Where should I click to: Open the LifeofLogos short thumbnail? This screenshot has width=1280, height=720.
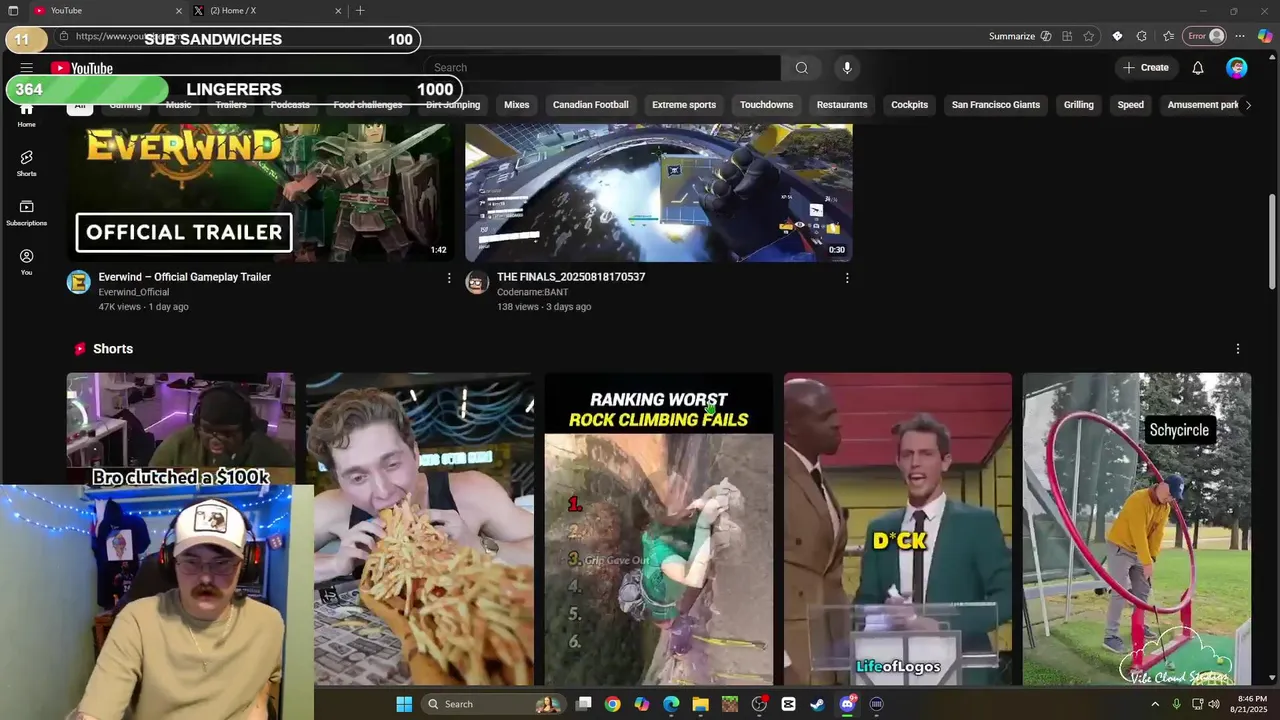(x=898, y=529)
